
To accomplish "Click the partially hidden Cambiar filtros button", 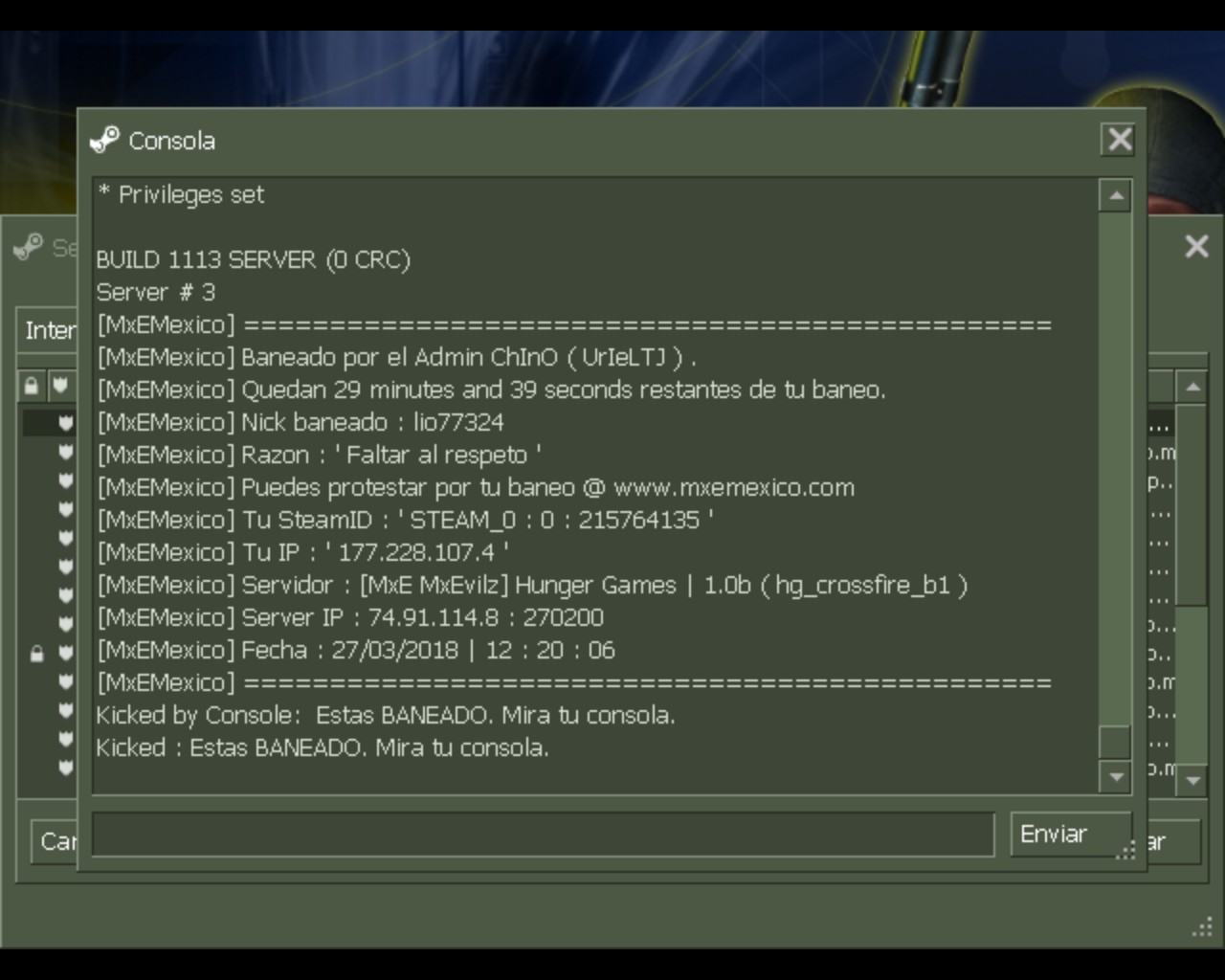I will (x=54, y=842).
